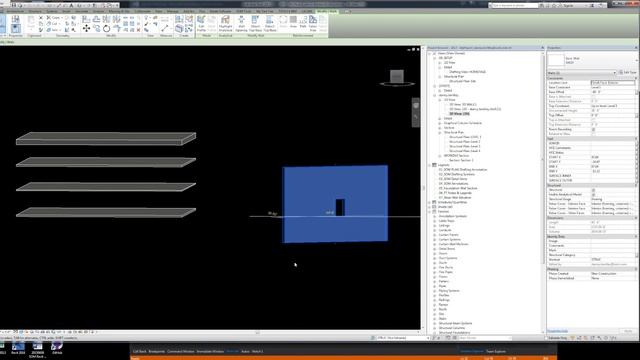Click the Edit Type button
Viewport: 640px width, 360px height.
628,73
